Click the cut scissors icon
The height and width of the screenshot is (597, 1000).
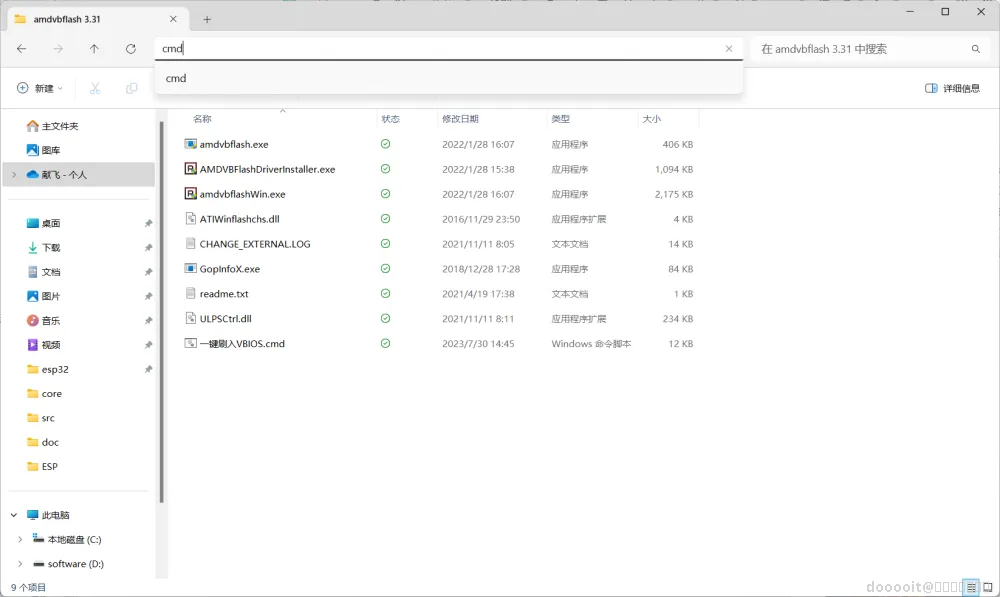point(95,88)
